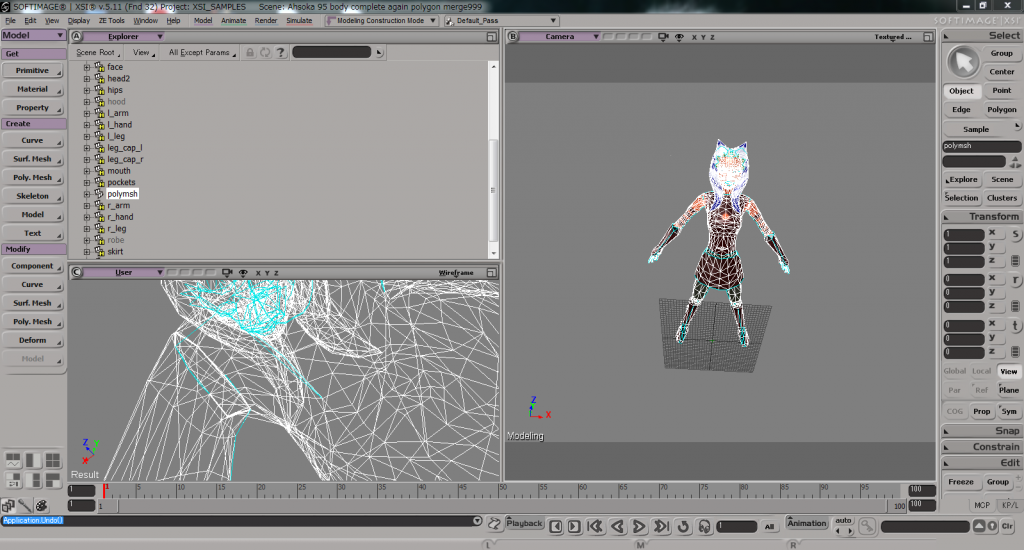Image resolution: width=1024 pixels, height=550 pixels.
Task: Switch transform mode to View
Action: tap(1008, 371)
